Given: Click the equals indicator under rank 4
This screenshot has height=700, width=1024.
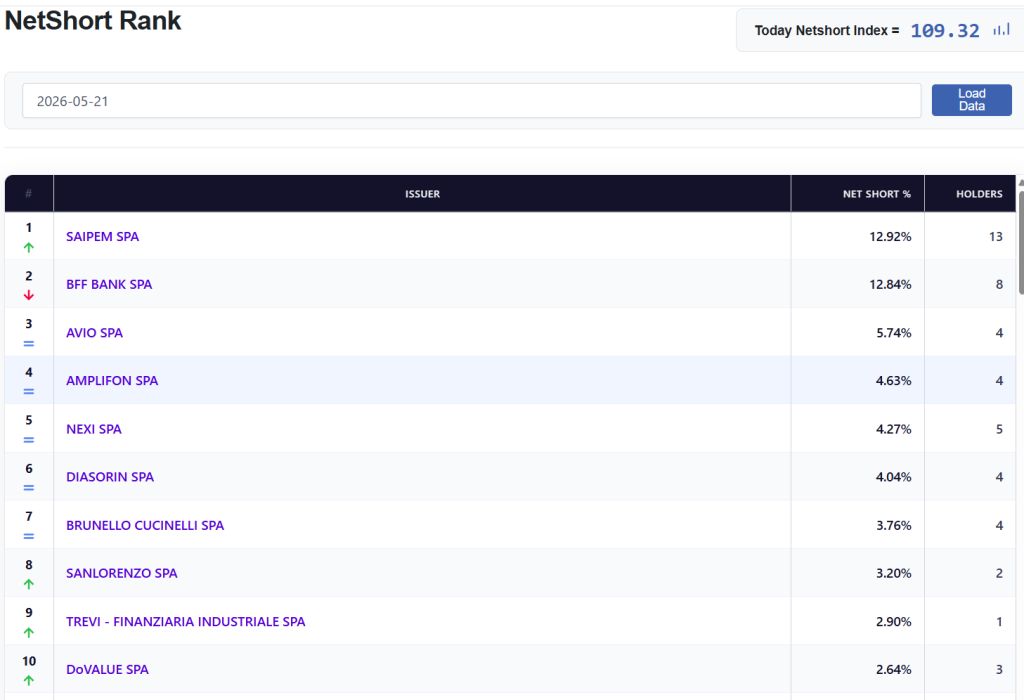Looking at the screenshot, I should point(29,392).
